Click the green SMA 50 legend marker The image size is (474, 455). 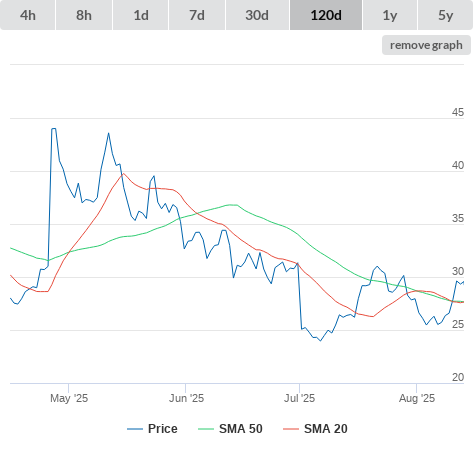(206, 429)
